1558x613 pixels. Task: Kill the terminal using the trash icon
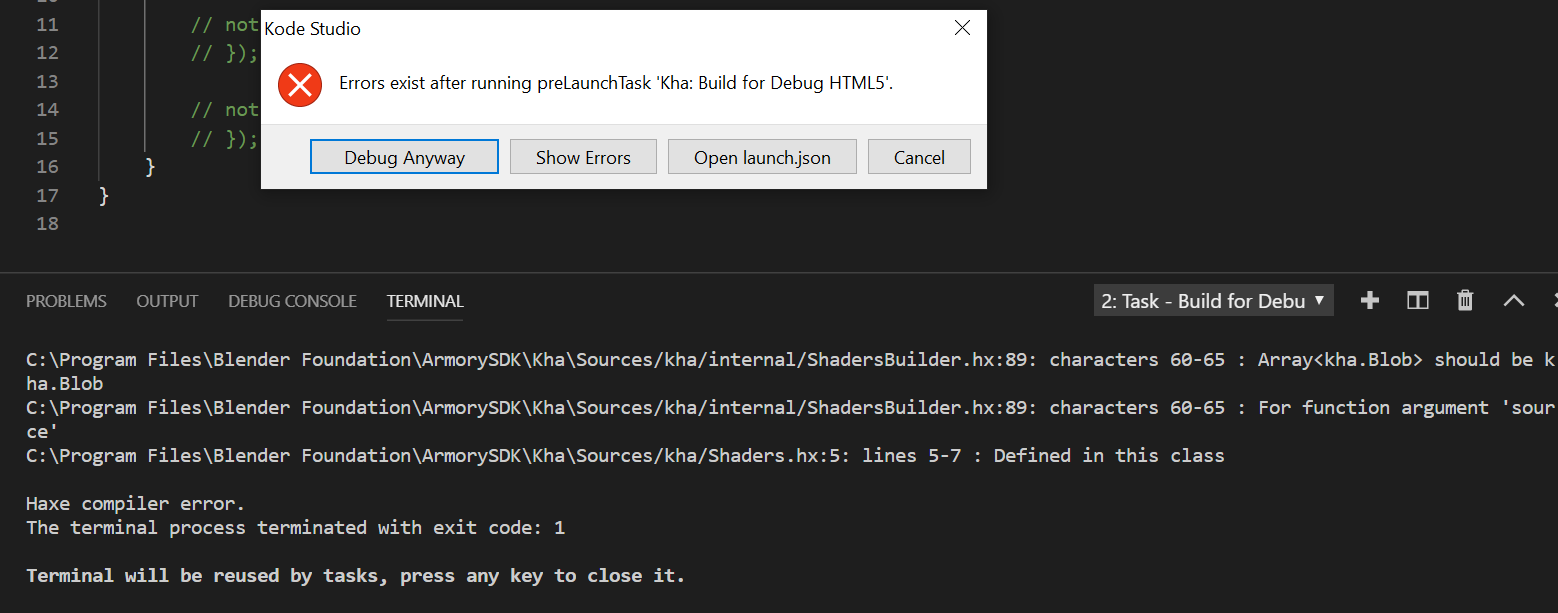pos(1465,300)
